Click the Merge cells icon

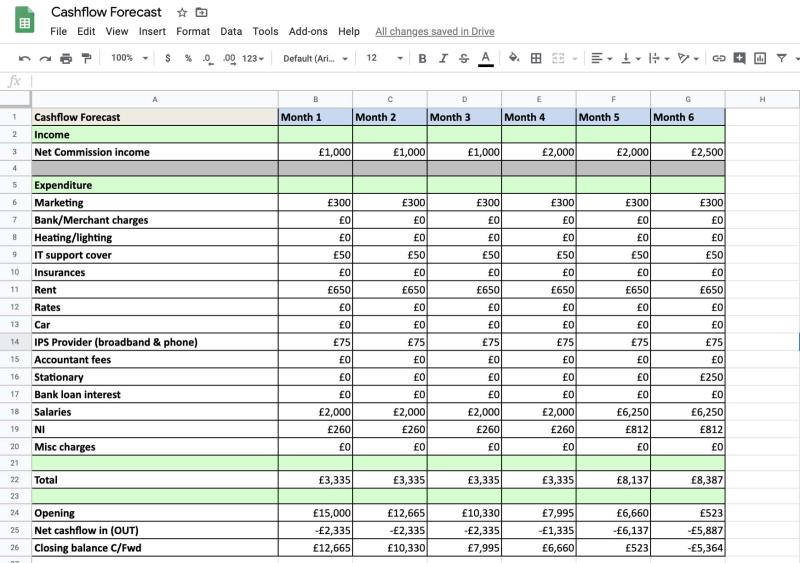(558, 59)
